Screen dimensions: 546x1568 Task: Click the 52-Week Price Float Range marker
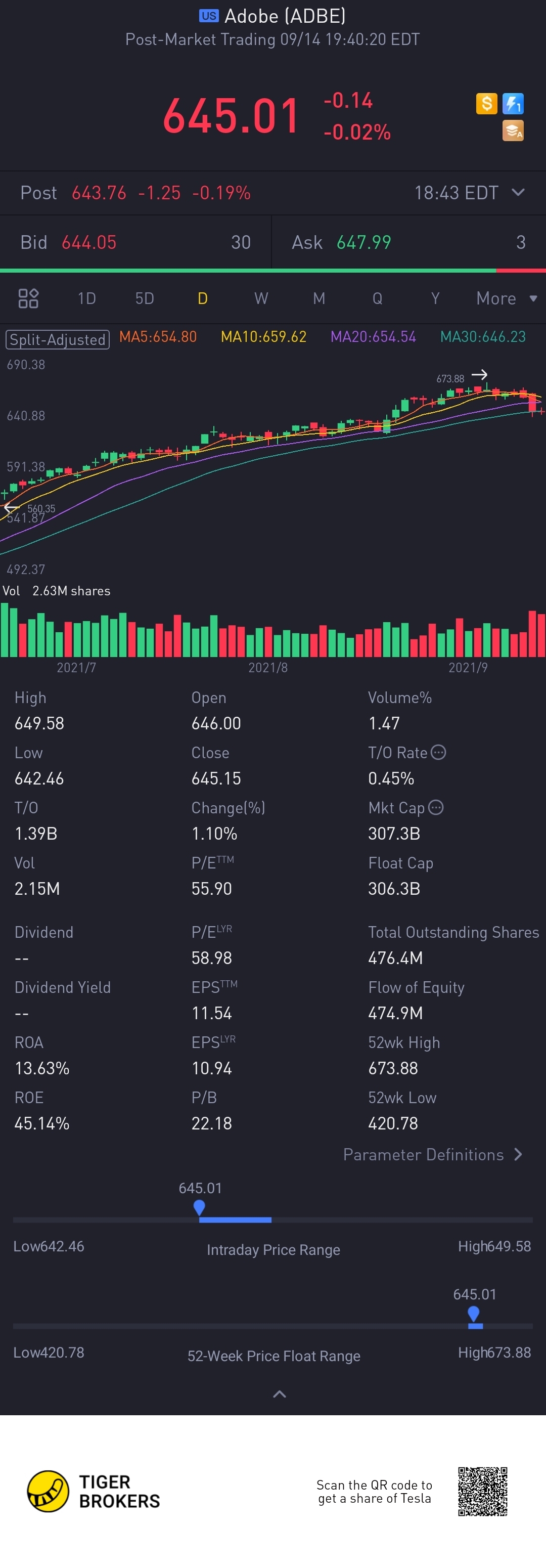[x=474, y=1314]
